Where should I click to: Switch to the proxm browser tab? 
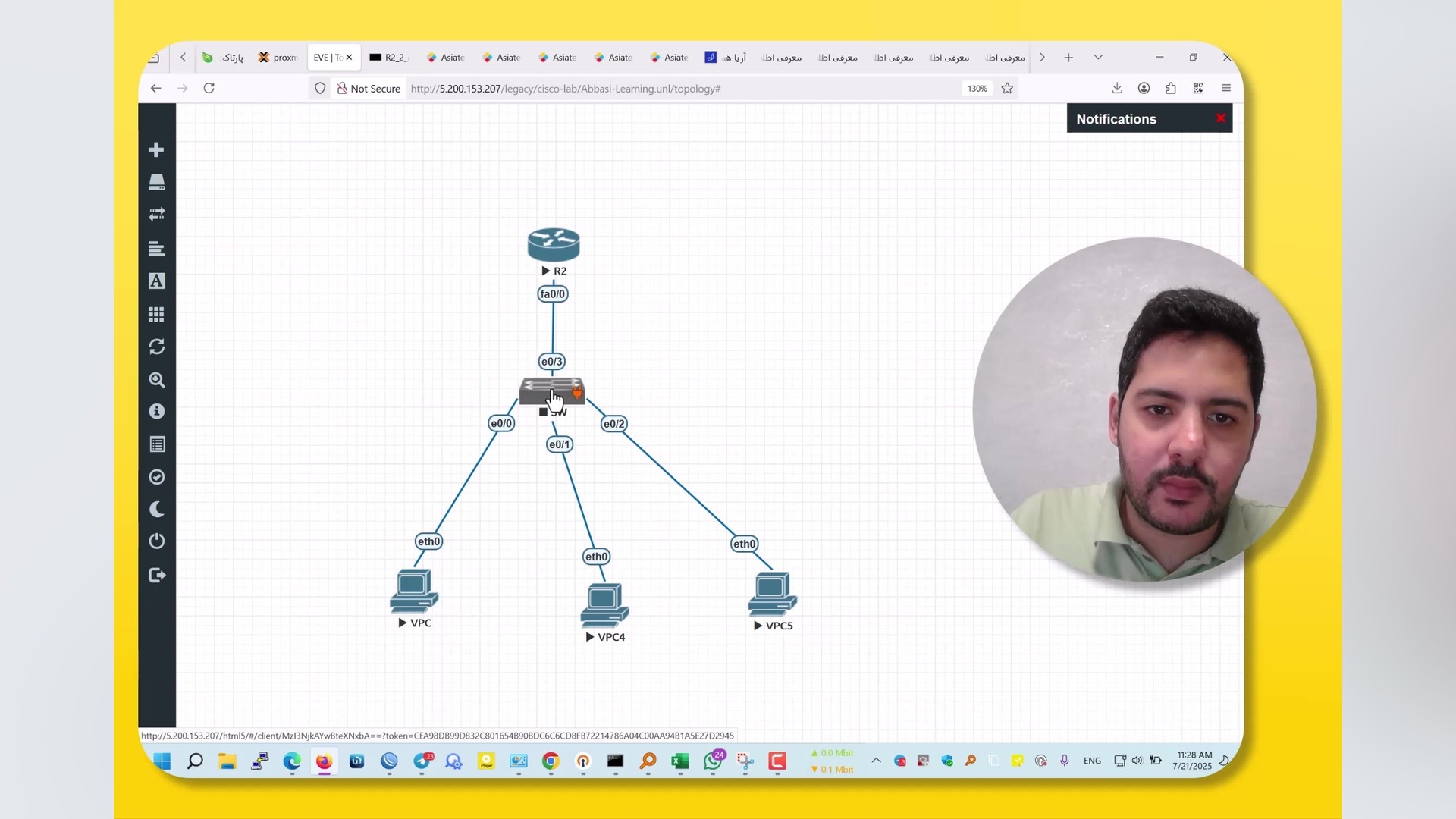278,58
